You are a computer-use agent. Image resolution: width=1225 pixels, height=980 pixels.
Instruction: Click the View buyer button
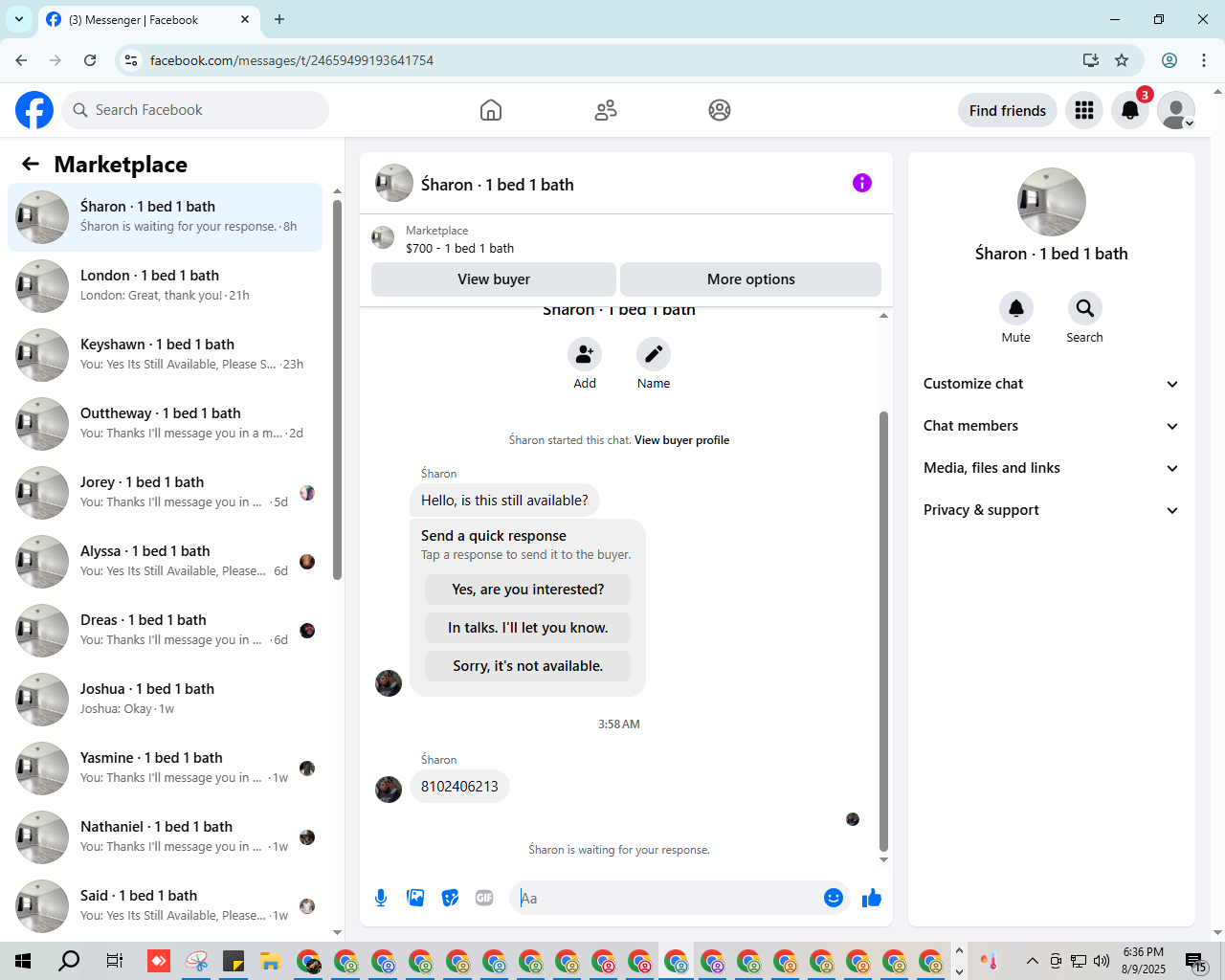[494, 279]
